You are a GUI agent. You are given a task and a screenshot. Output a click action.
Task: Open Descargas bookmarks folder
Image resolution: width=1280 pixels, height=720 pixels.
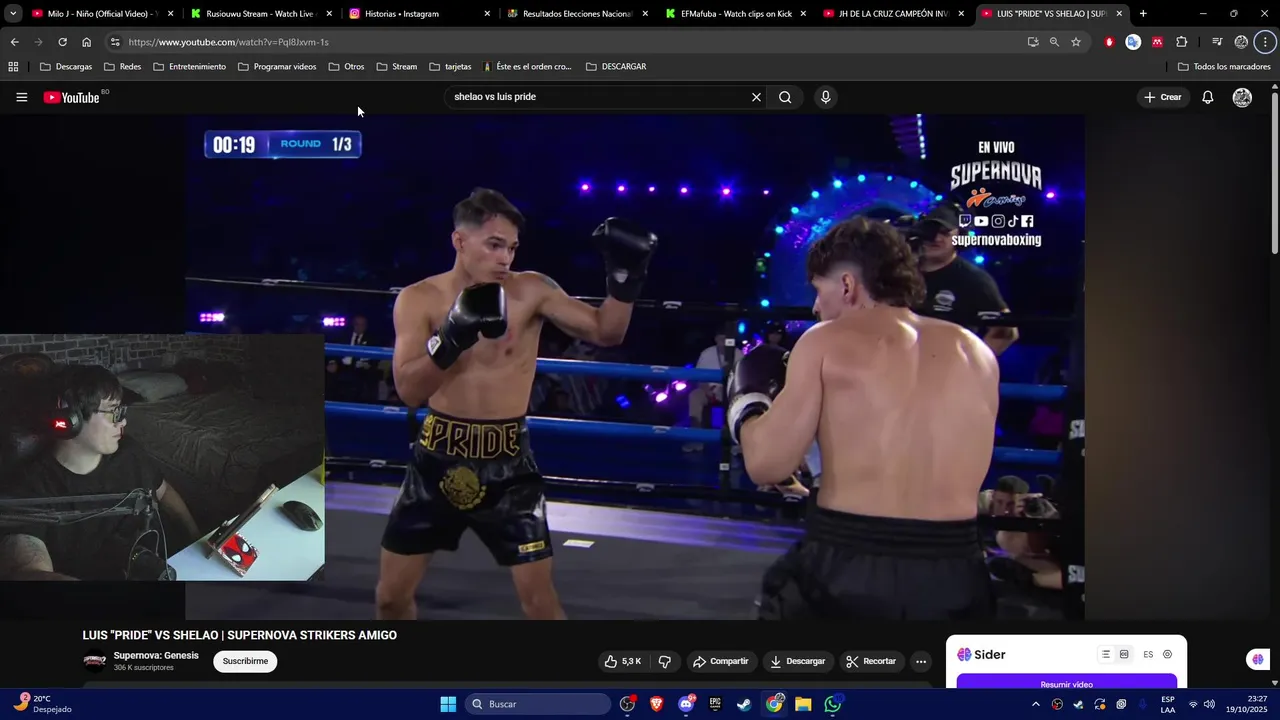pyautogui.click(x=66, y=67)
